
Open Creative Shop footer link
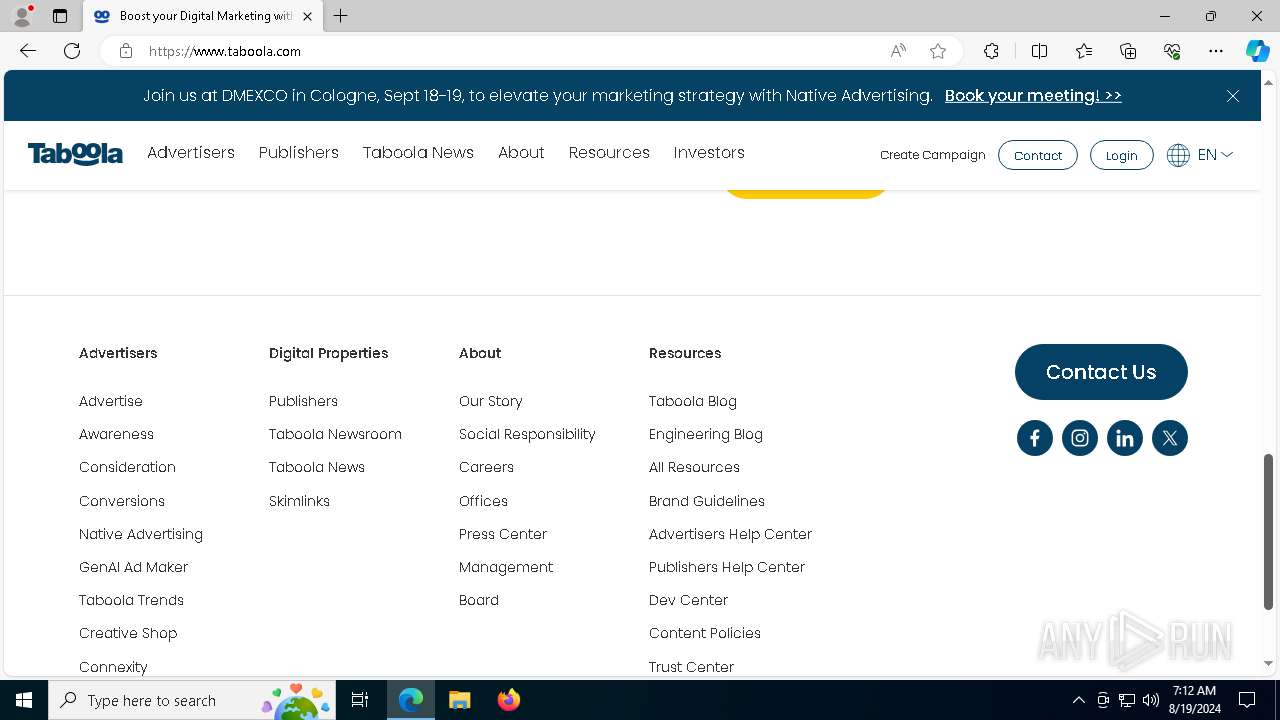tap(128, 633)
